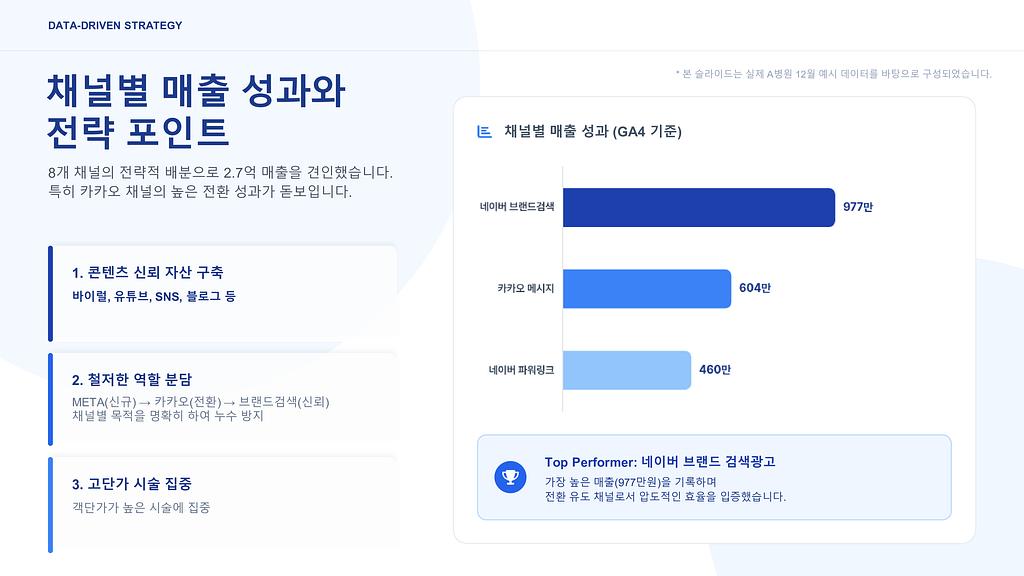The height and width of the screenshot is (576, 1024).
Task: Click the DATA-DRIVEN STRATEGY header text
Action: (115, 26)
